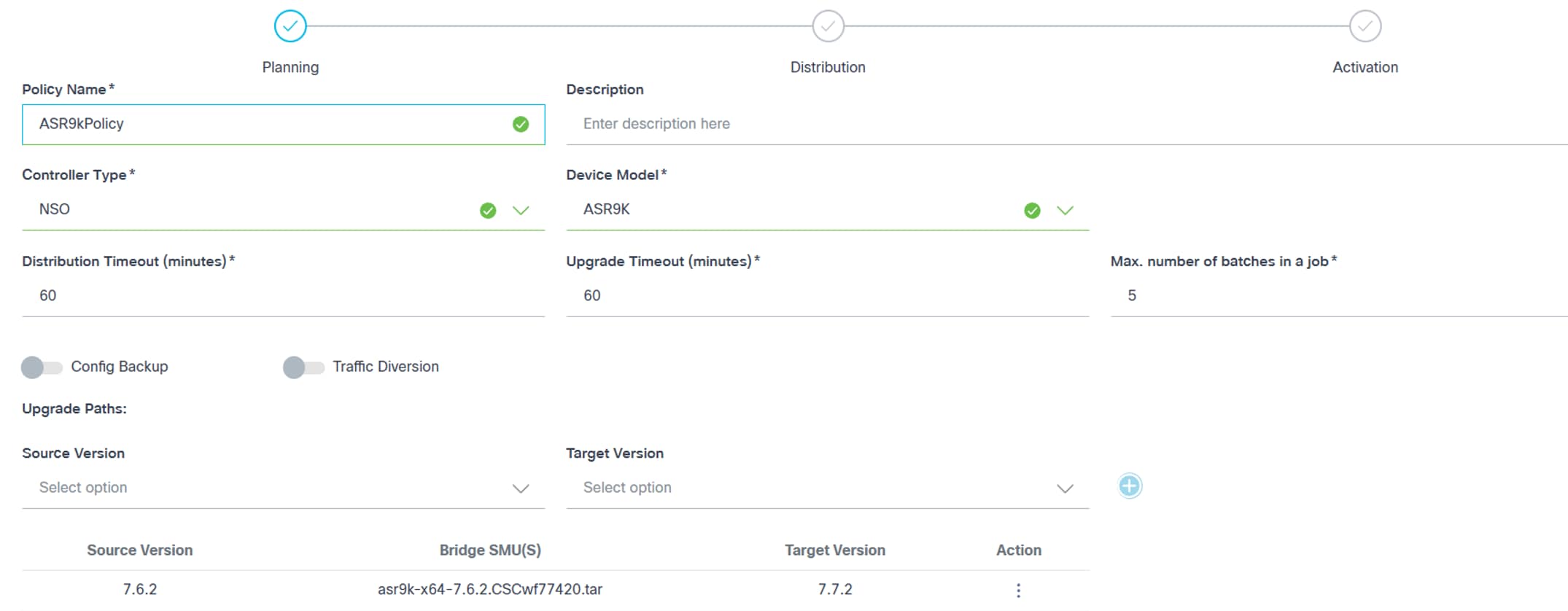Click the Distribution step circle icon
1568x611 pixels.
pos(828,26)
